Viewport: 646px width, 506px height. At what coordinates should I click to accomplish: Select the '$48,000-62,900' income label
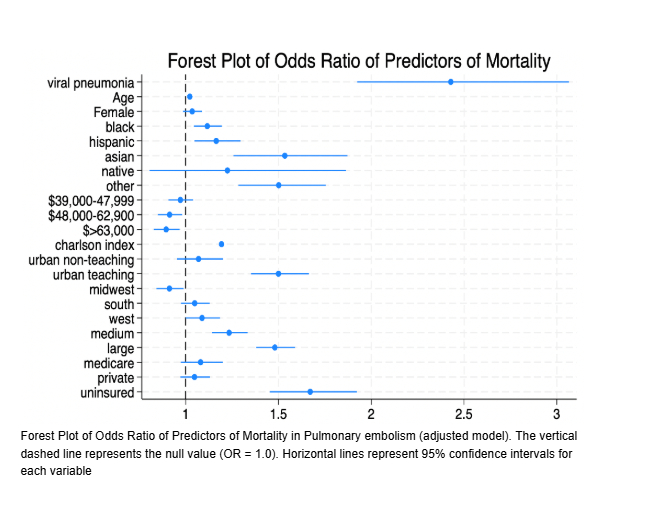92,215
